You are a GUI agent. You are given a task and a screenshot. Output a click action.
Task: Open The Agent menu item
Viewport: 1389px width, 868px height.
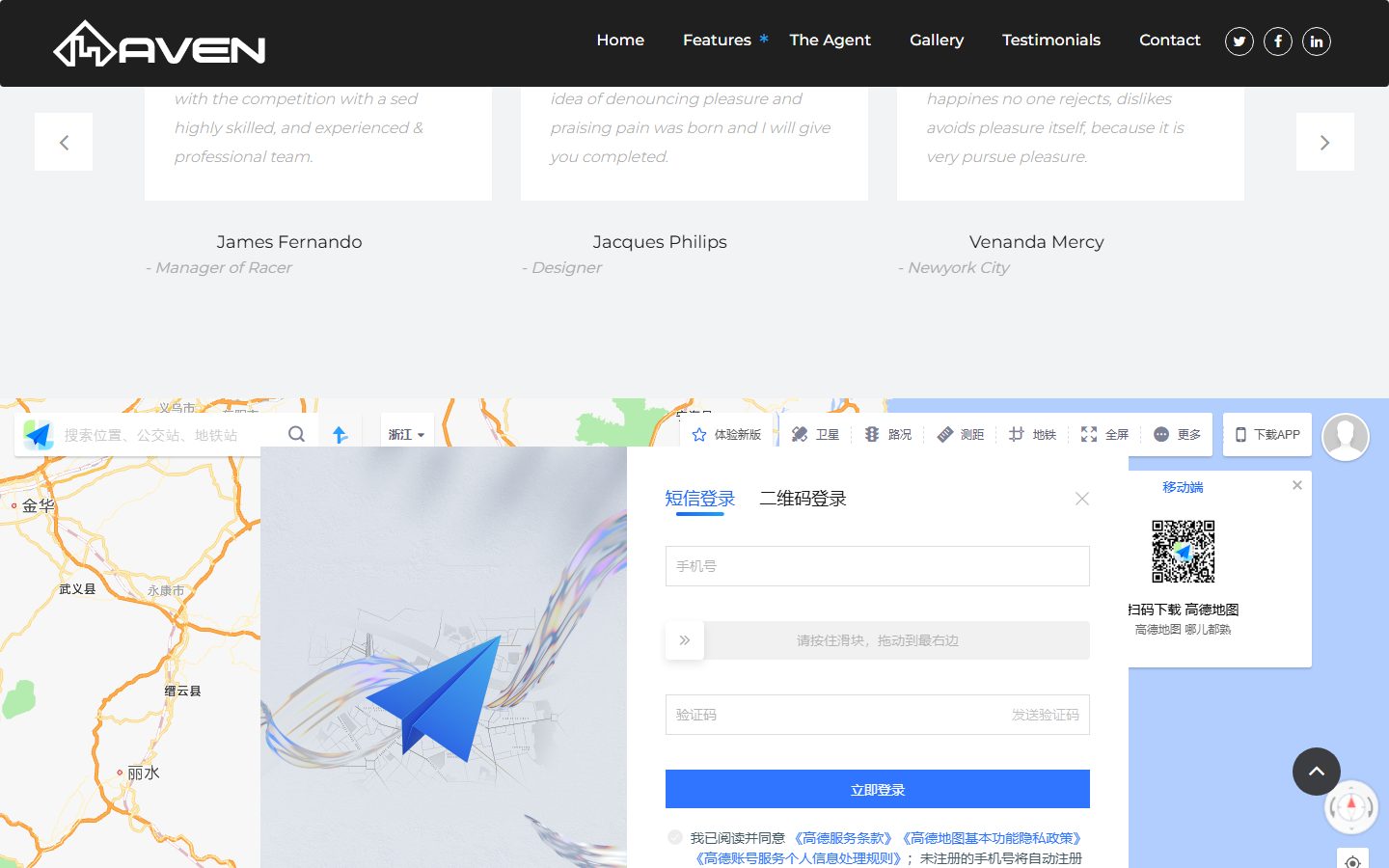tap(830, 40)
